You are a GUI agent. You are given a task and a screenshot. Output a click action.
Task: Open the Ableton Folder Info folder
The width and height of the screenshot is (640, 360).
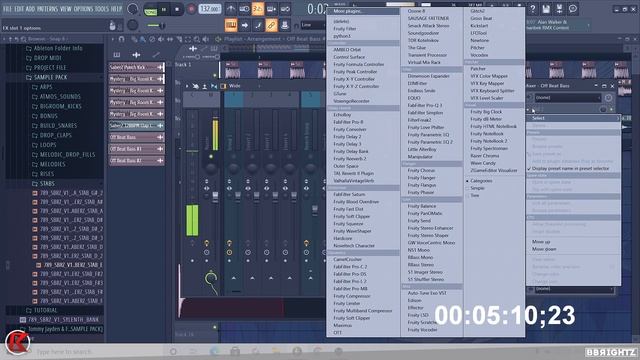point(54,48)
